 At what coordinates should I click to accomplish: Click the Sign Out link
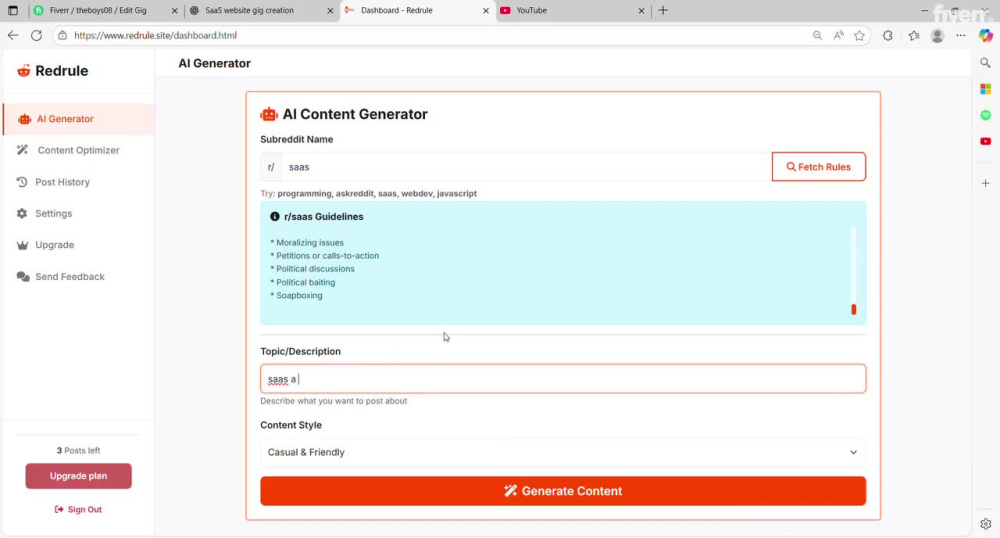click(x=78, y=509)
